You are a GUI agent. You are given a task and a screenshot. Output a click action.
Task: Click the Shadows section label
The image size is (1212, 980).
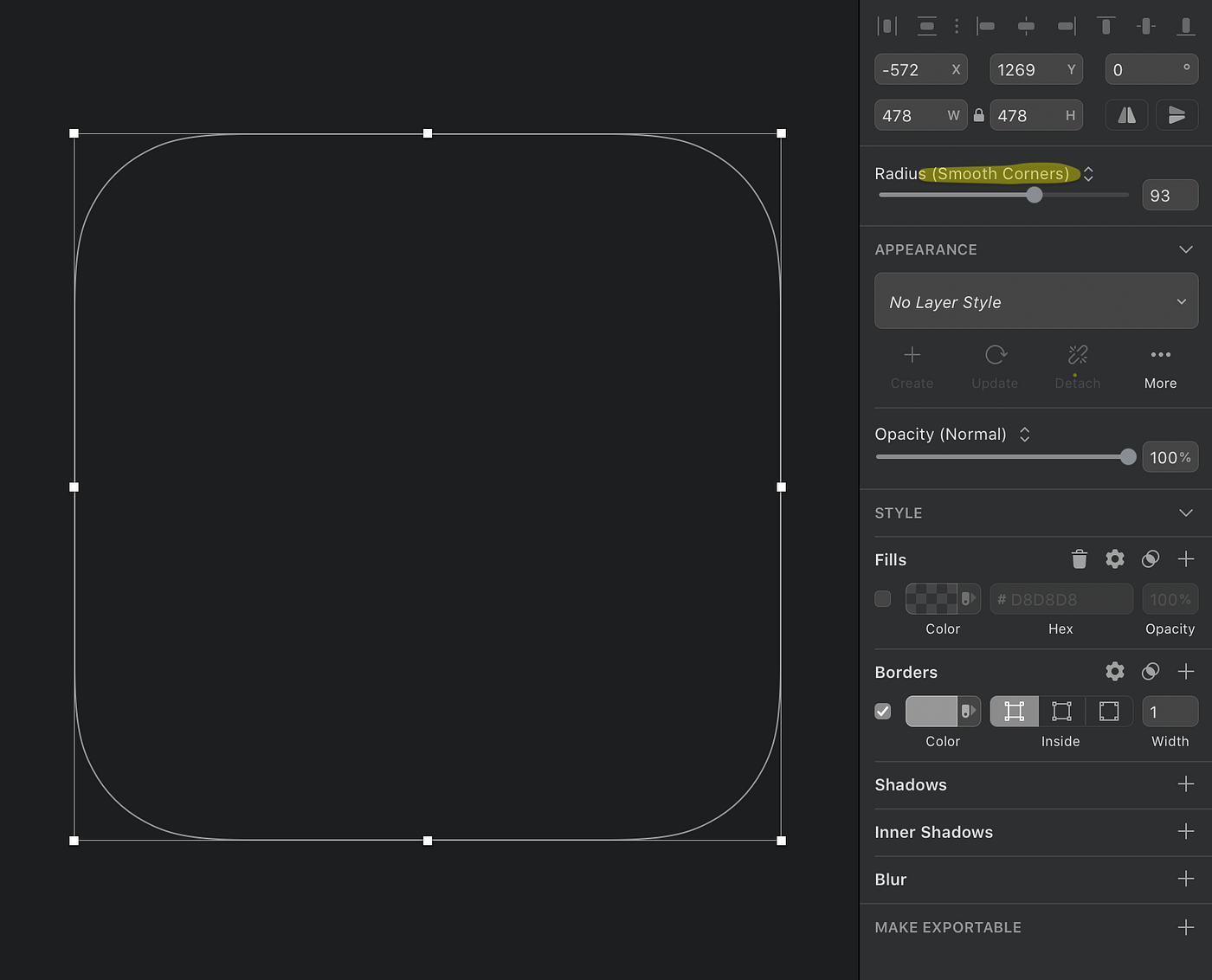(911, 785)
